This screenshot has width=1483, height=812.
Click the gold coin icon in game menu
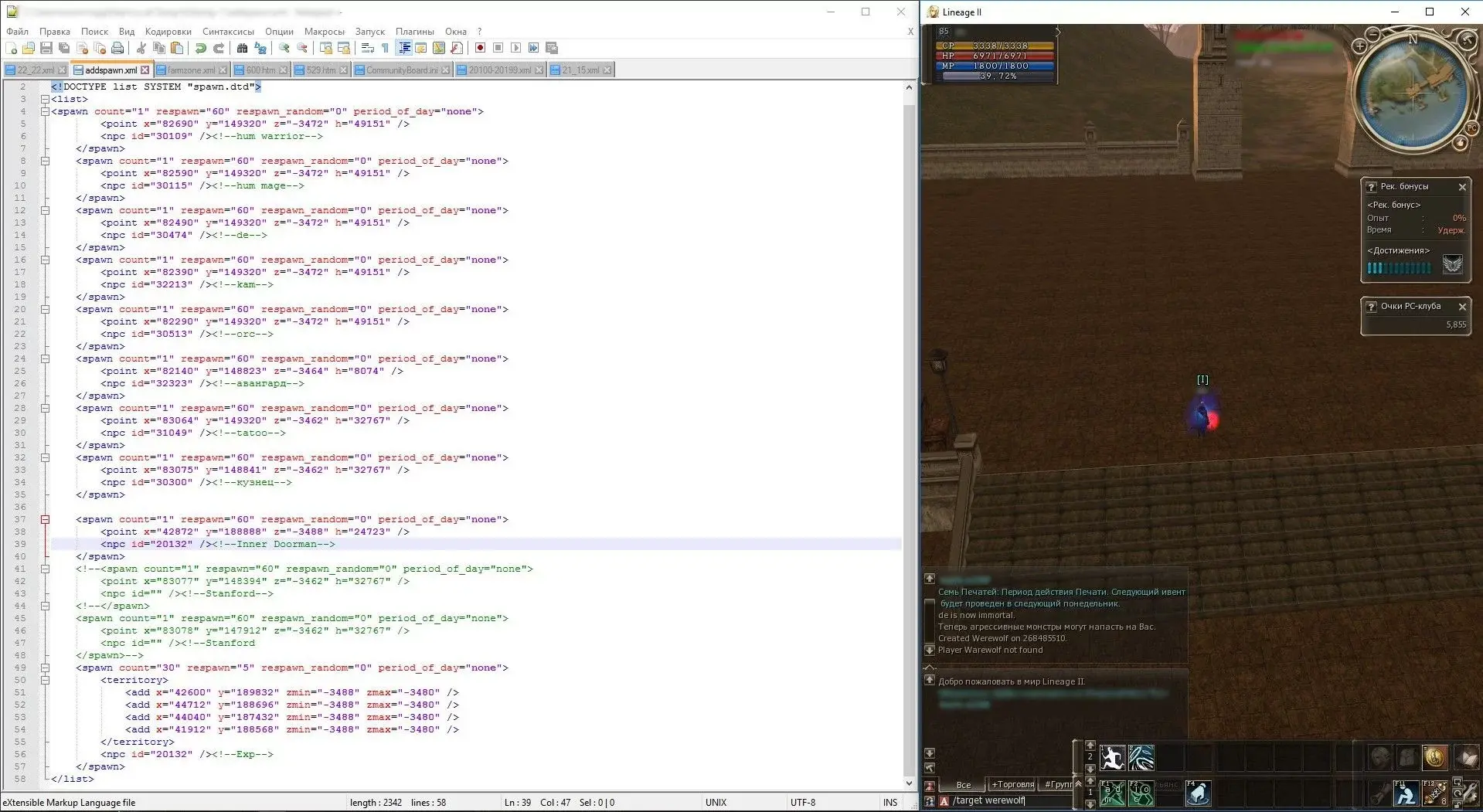[1435, 757]
